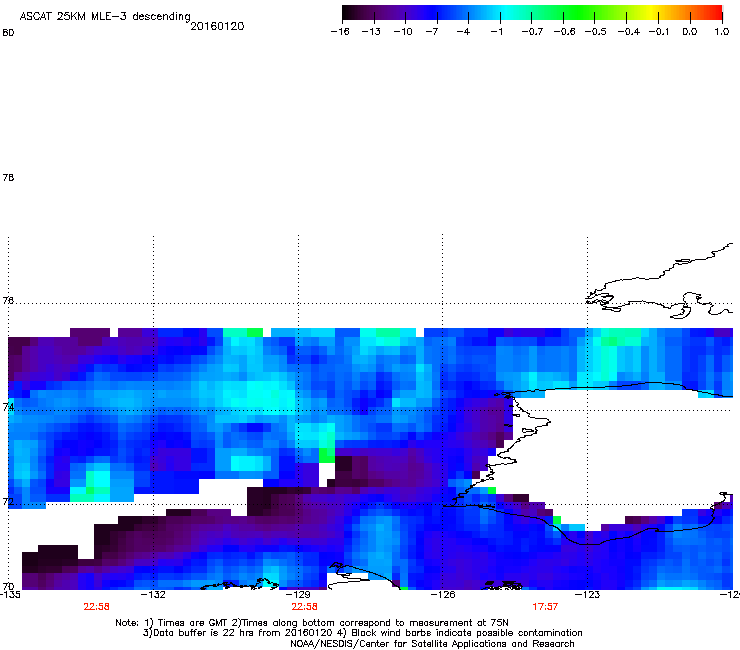Click the longitude -126 axis label
The height and width of the screenshot is (650, 740).
[x=443, y=594]
